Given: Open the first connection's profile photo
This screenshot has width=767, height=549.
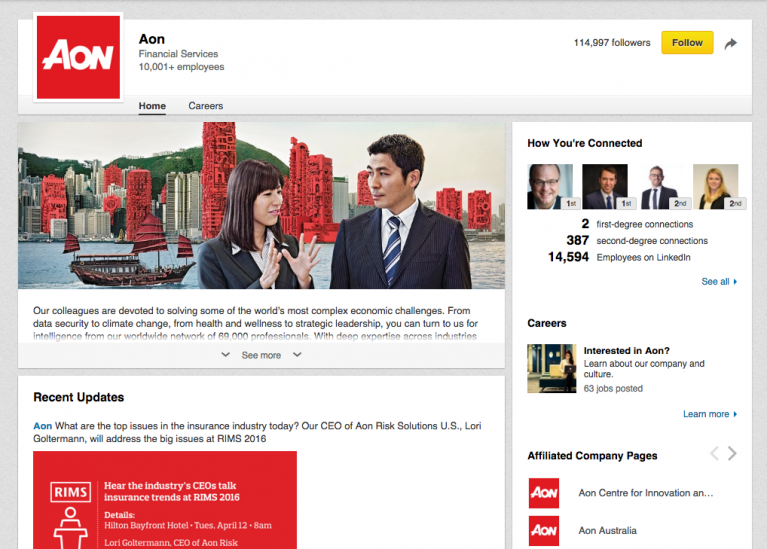Looking at the screenshot, I should tap(550, 187).
